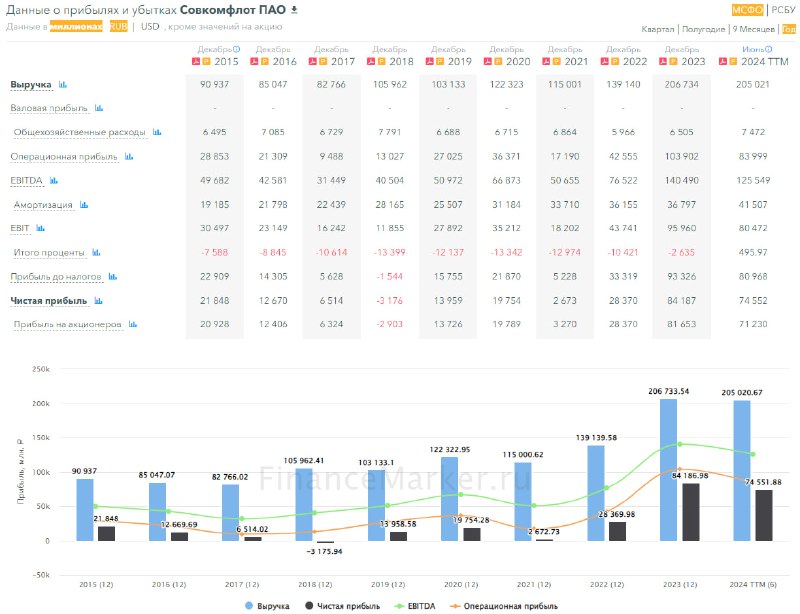Toggle Операционная прибыль series in chart legend

pos(504,606)
